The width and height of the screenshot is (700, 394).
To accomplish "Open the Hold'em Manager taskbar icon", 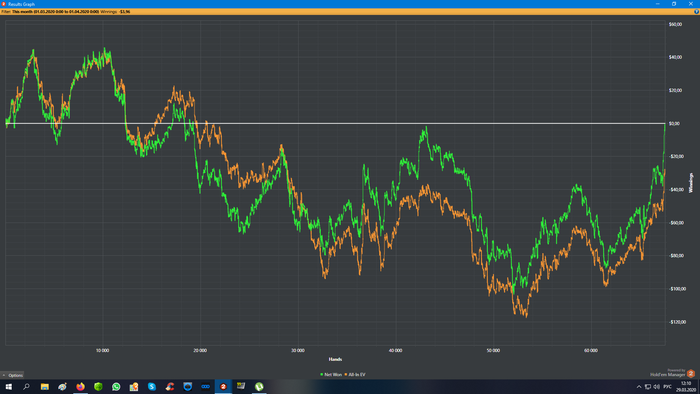I will pos(223,386).
